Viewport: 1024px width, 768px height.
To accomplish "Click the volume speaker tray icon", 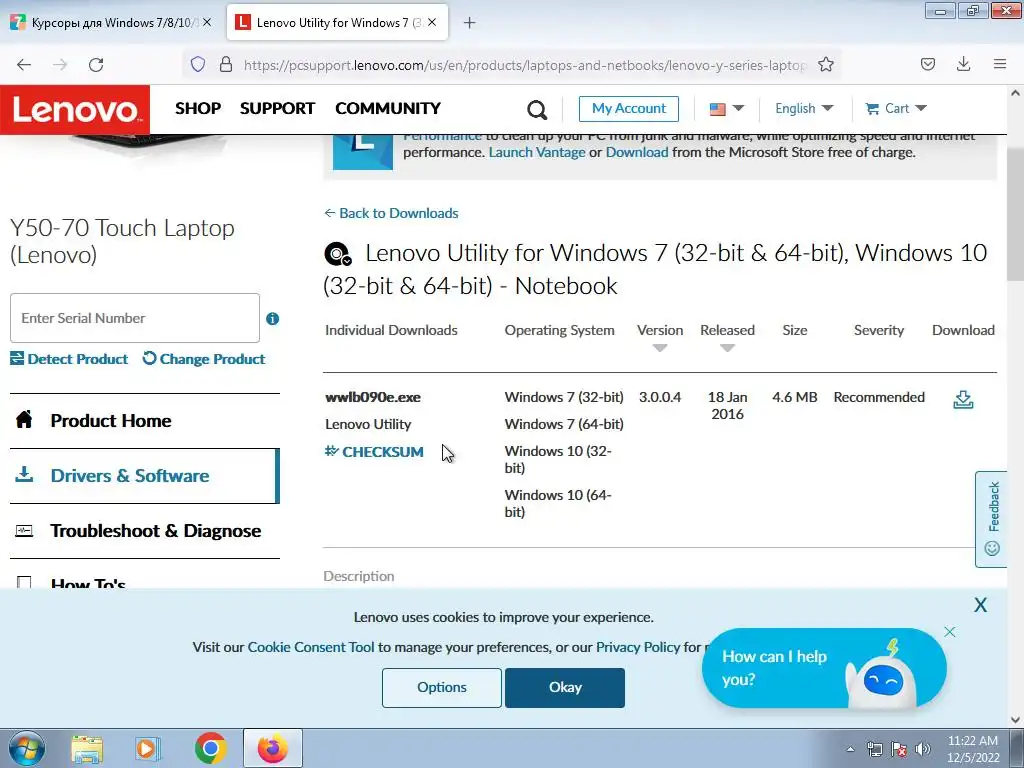I will tap(923, 749).
